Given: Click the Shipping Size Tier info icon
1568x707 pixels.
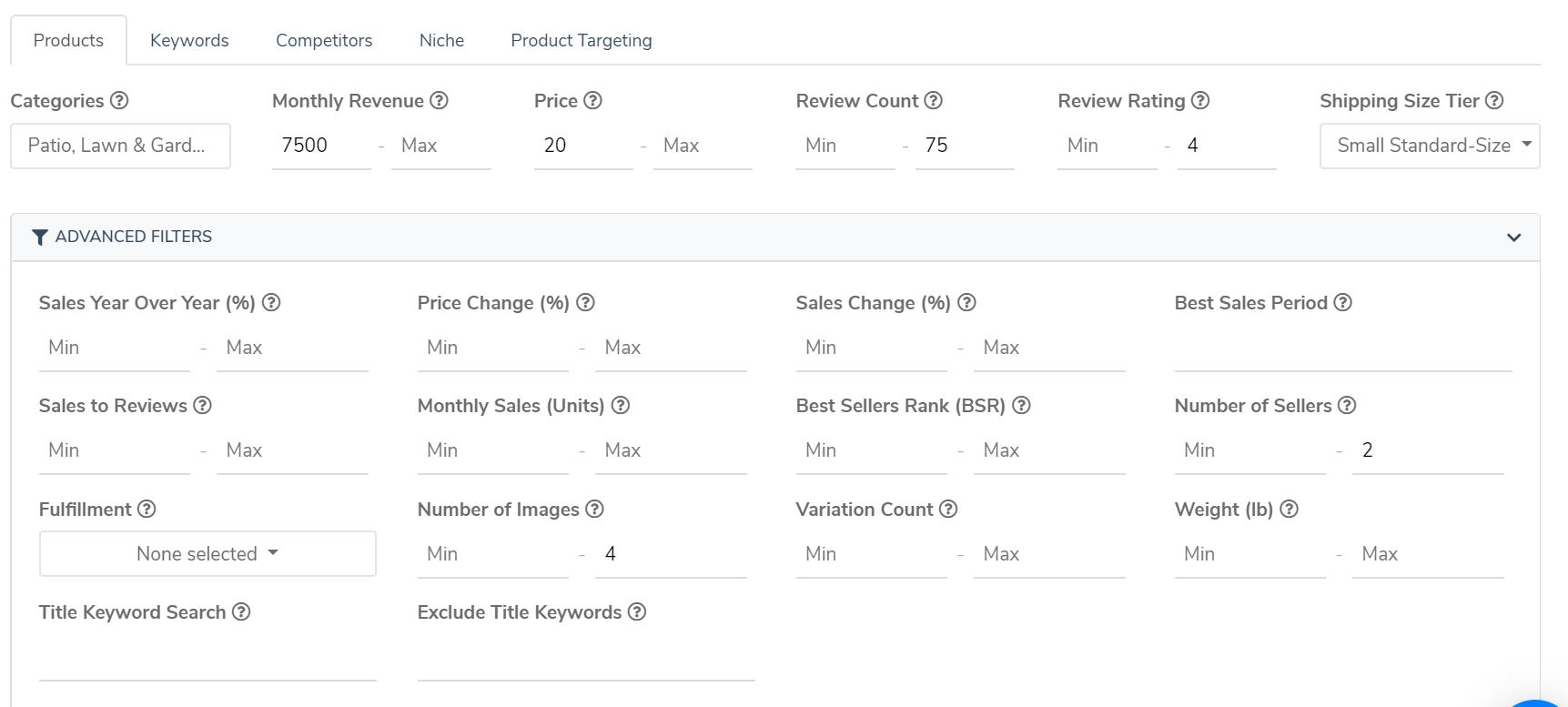Looking at the screenshot, I should pos(1494,101).
